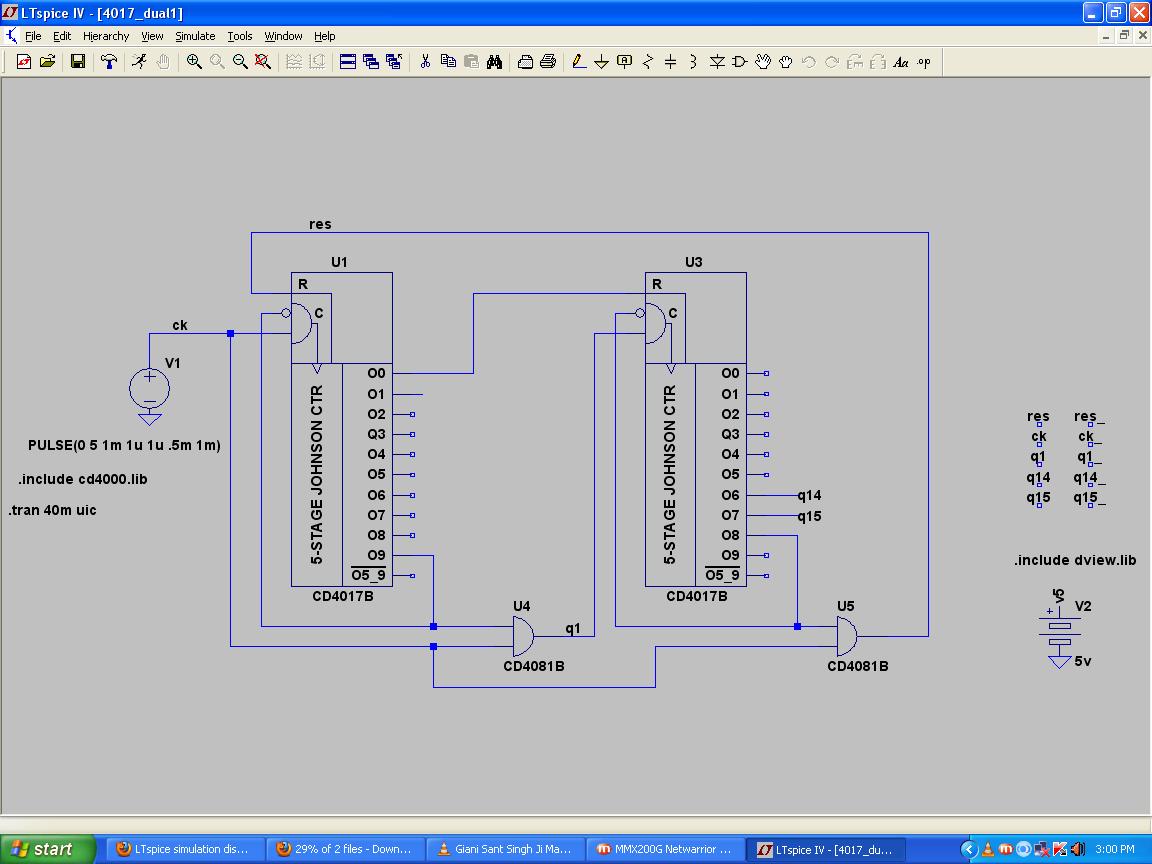Switch to '29% of 2 files' download taskbar item

point(344,849)
